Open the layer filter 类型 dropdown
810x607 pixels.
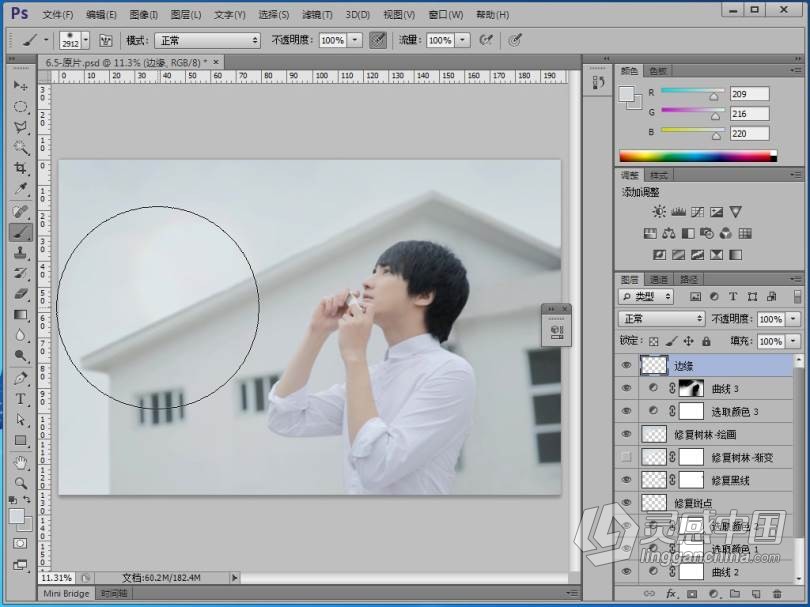[x=646, y=297]
